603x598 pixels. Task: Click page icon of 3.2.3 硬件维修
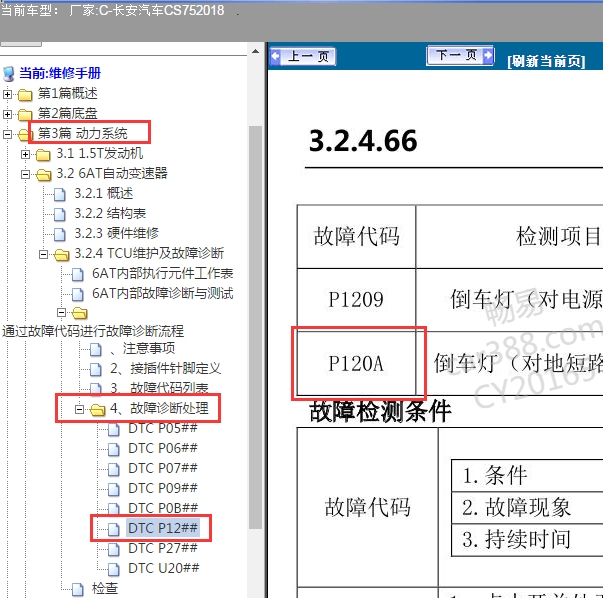click(60, 234)
